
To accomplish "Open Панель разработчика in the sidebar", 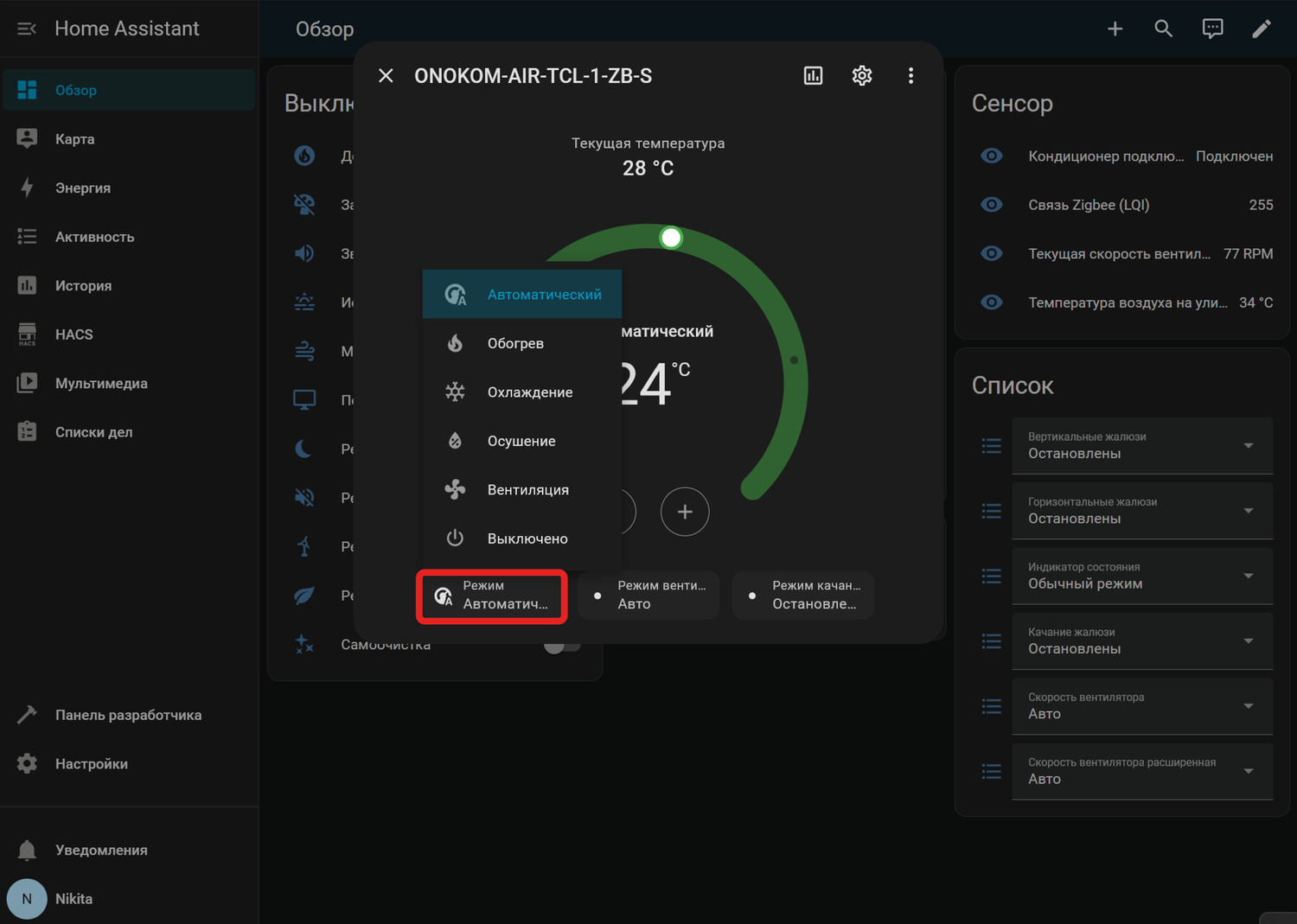I will [129, 715].
